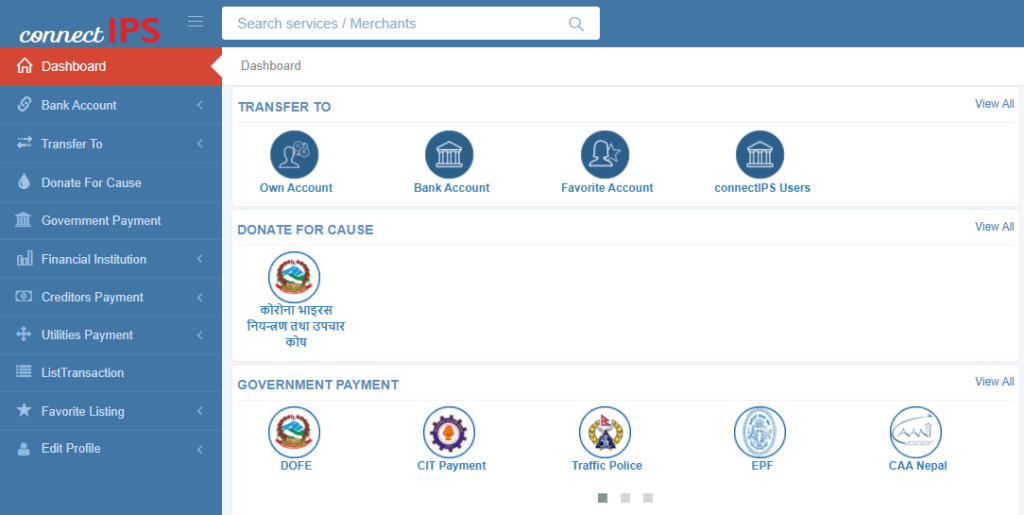The width and height of the screenshot is (1024, 515).
Task: Click the Favorite Listing star icon
Action: 24,410
